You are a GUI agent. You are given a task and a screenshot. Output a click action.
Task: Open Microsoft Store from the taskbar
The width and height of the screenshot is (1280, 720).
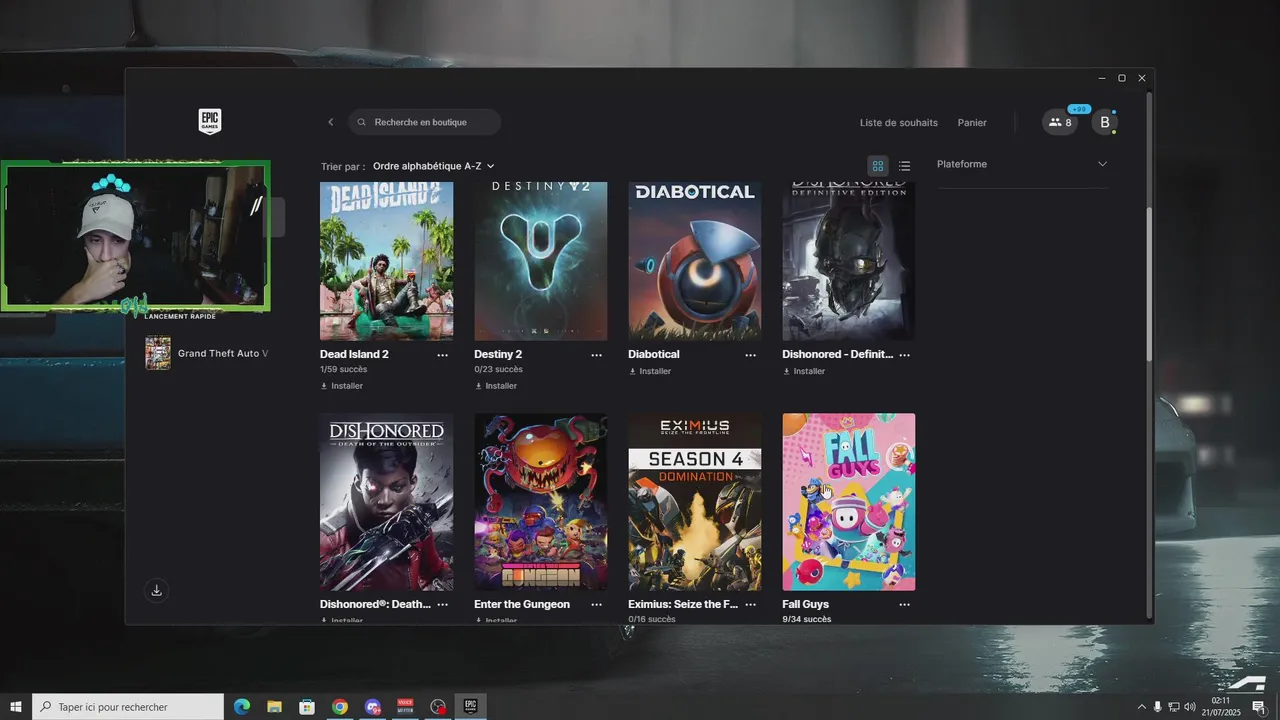pos(307,707)
